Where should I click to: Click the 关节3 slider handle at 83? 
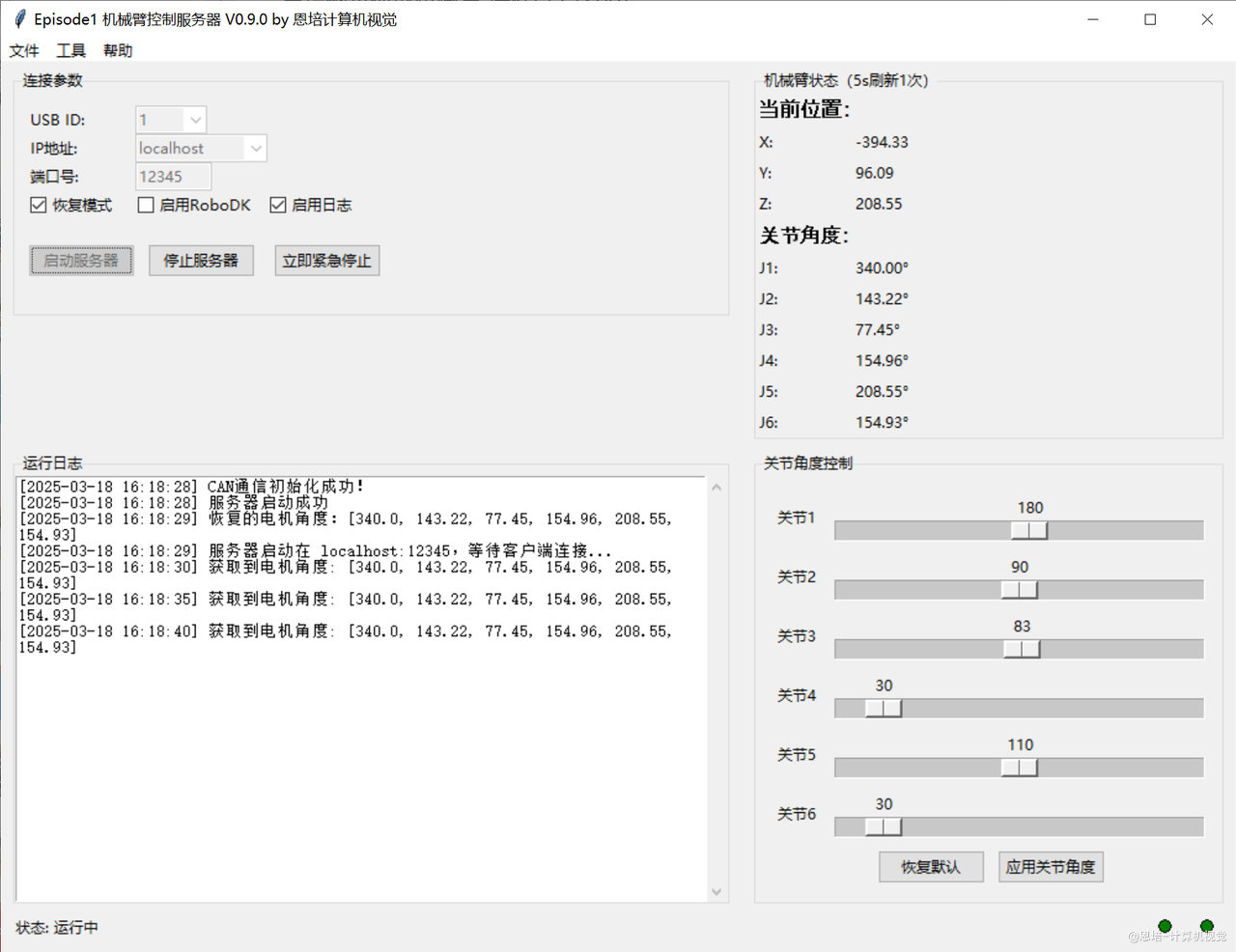(1021, 649)
